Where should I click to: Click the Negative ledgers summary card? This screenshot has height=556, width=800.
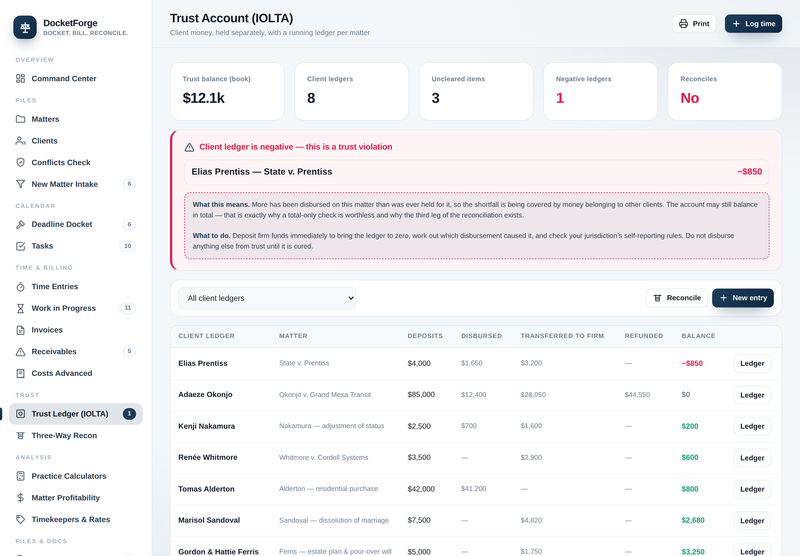point(600,91)
